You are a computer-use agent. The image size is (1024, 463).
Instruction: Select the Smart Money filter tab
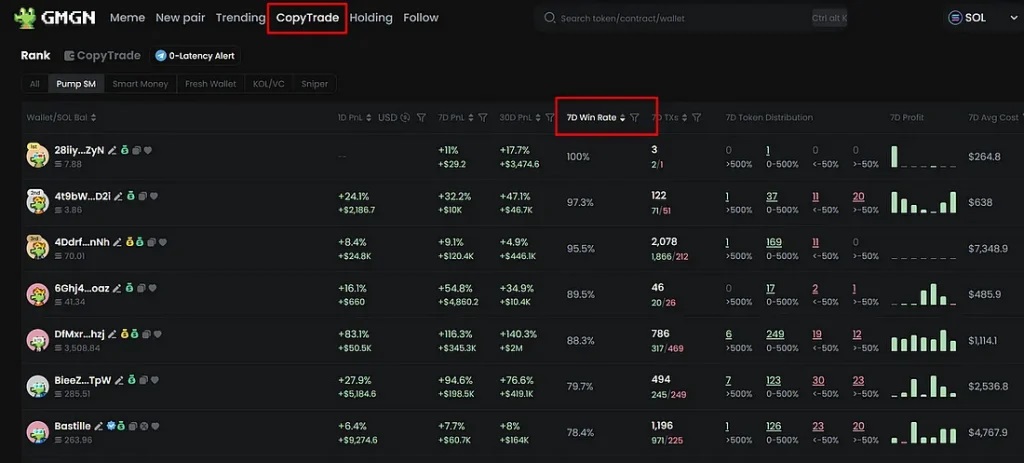click(140, 84)
